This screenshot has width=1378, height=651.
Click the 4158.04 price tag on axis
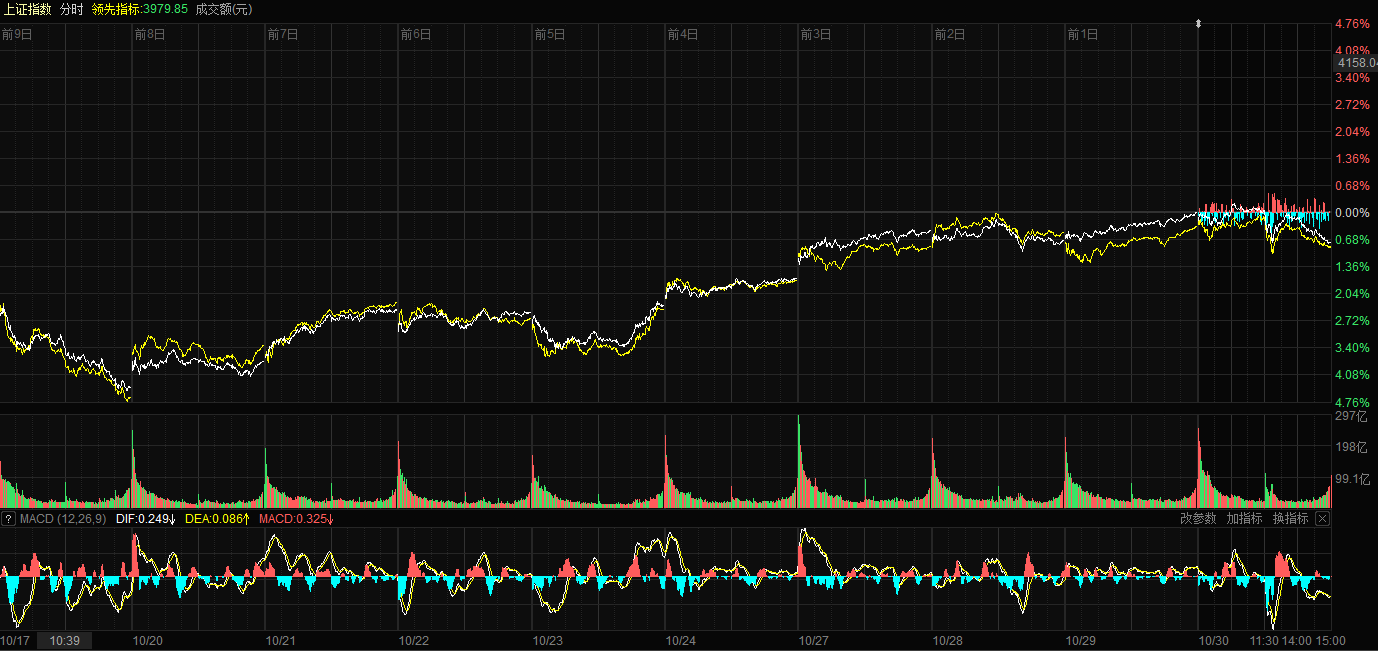point(1357,63)
